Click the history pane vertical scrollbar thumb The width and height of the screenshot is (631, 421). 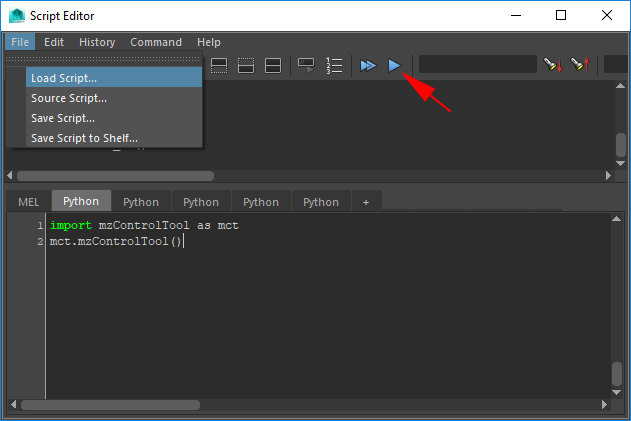click(x=621, y=145)
